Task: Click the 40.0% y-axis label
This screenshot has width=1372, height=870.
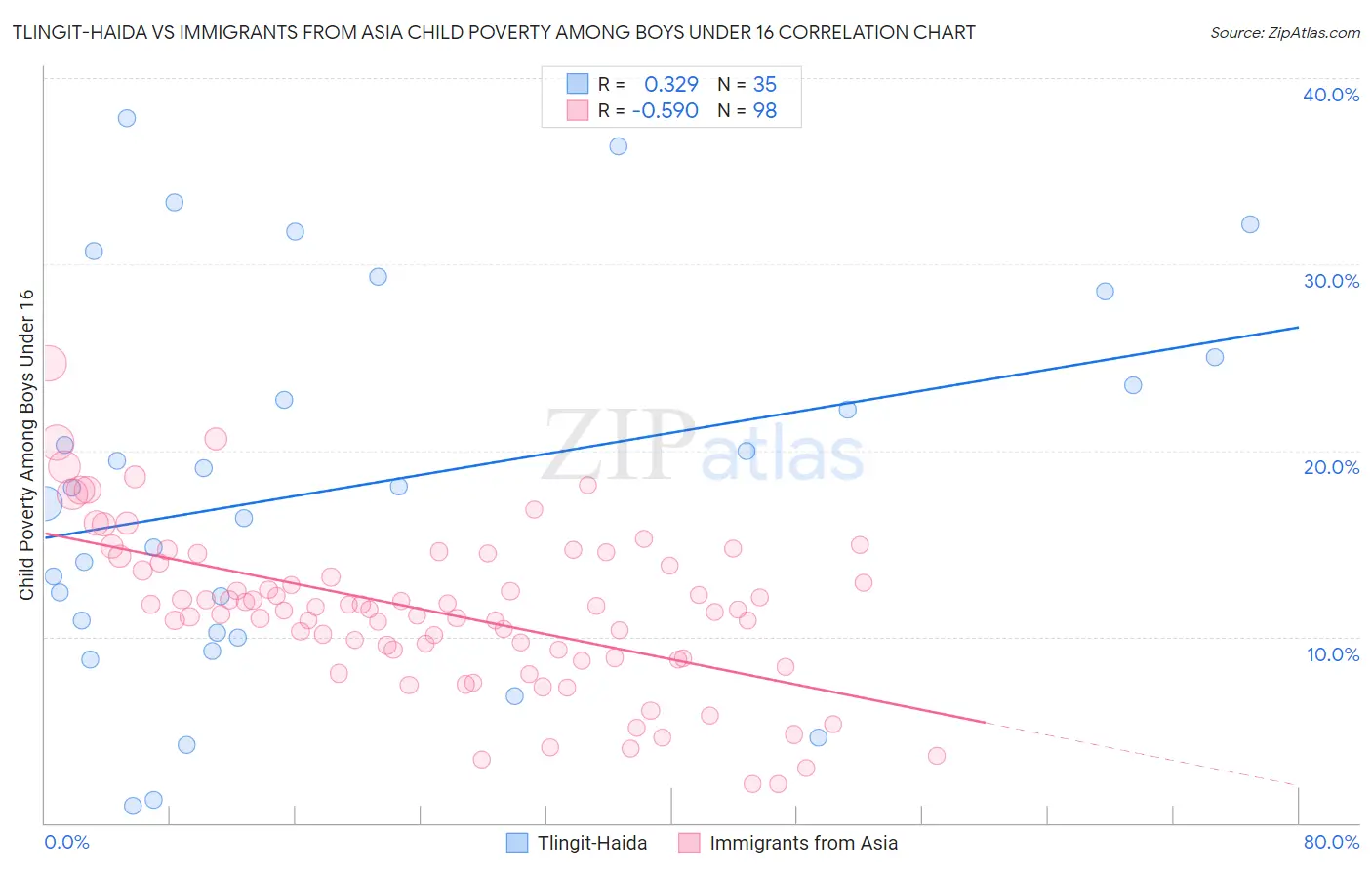Action: [1331, 95]
